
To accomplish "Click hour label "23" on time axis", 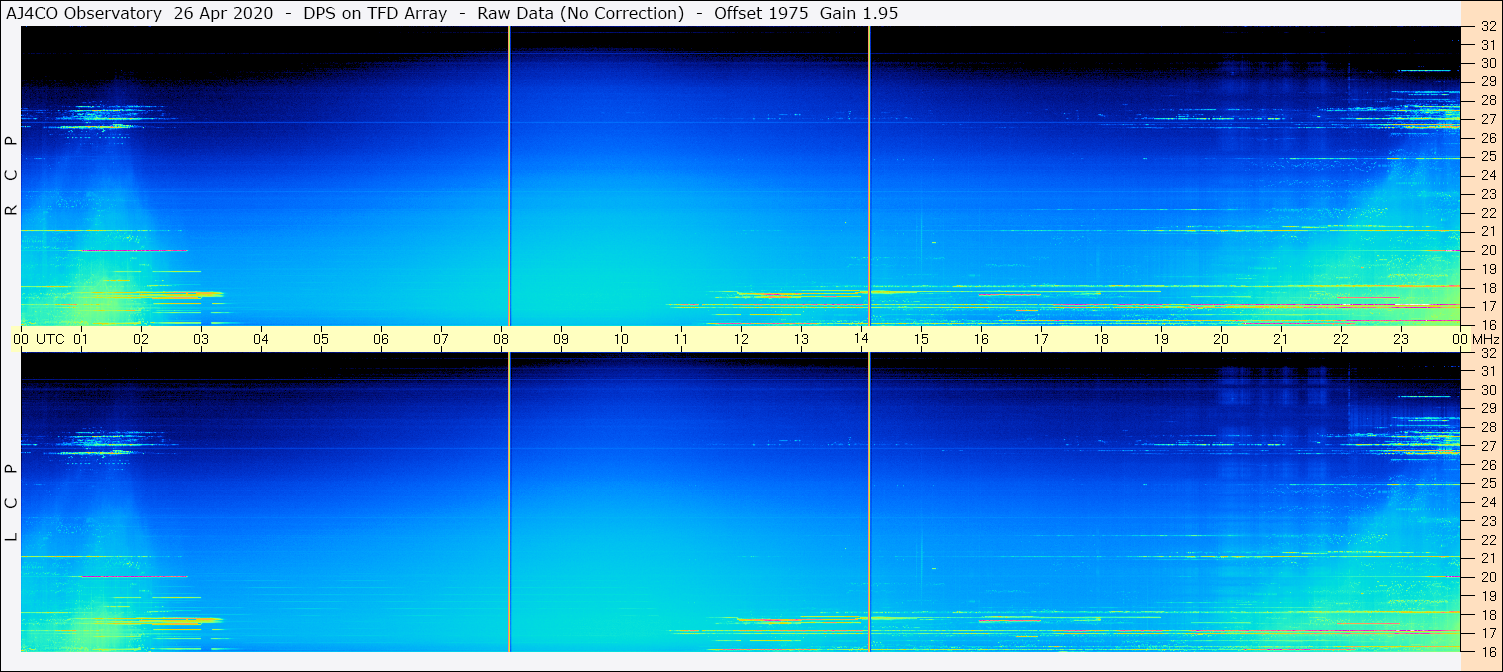I will (x=1401, y=339).
